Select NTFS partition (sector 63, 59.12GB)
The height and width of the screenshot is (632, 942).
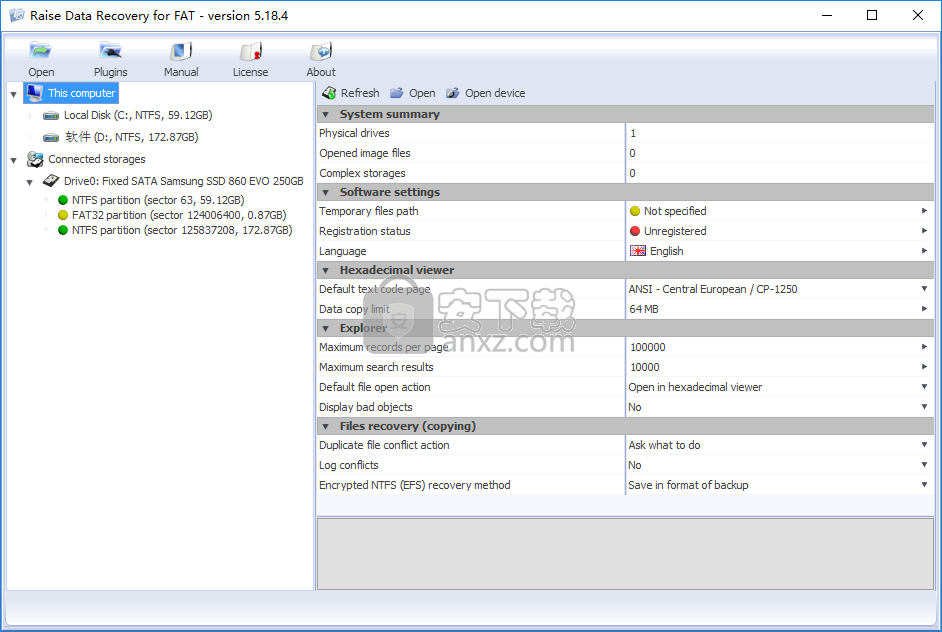158,200
